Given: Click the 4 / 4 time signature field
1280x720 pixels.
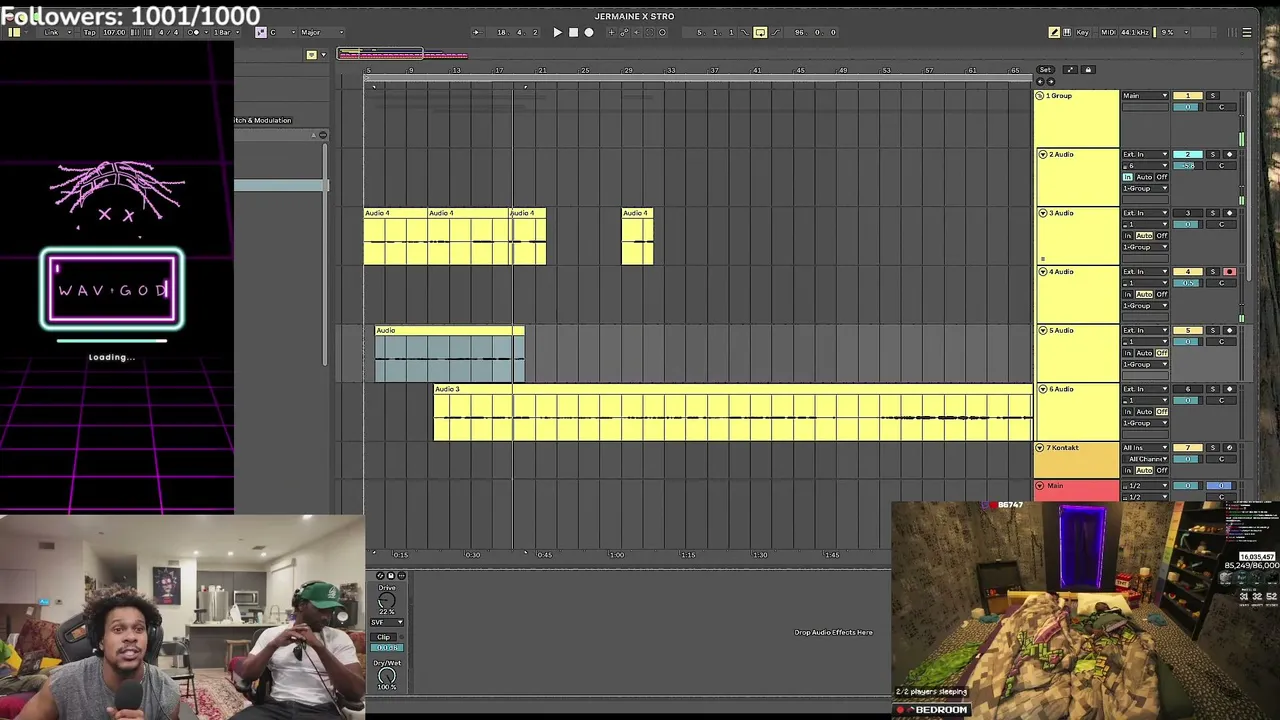Looking at the screenshot, I should coord(168,32).
